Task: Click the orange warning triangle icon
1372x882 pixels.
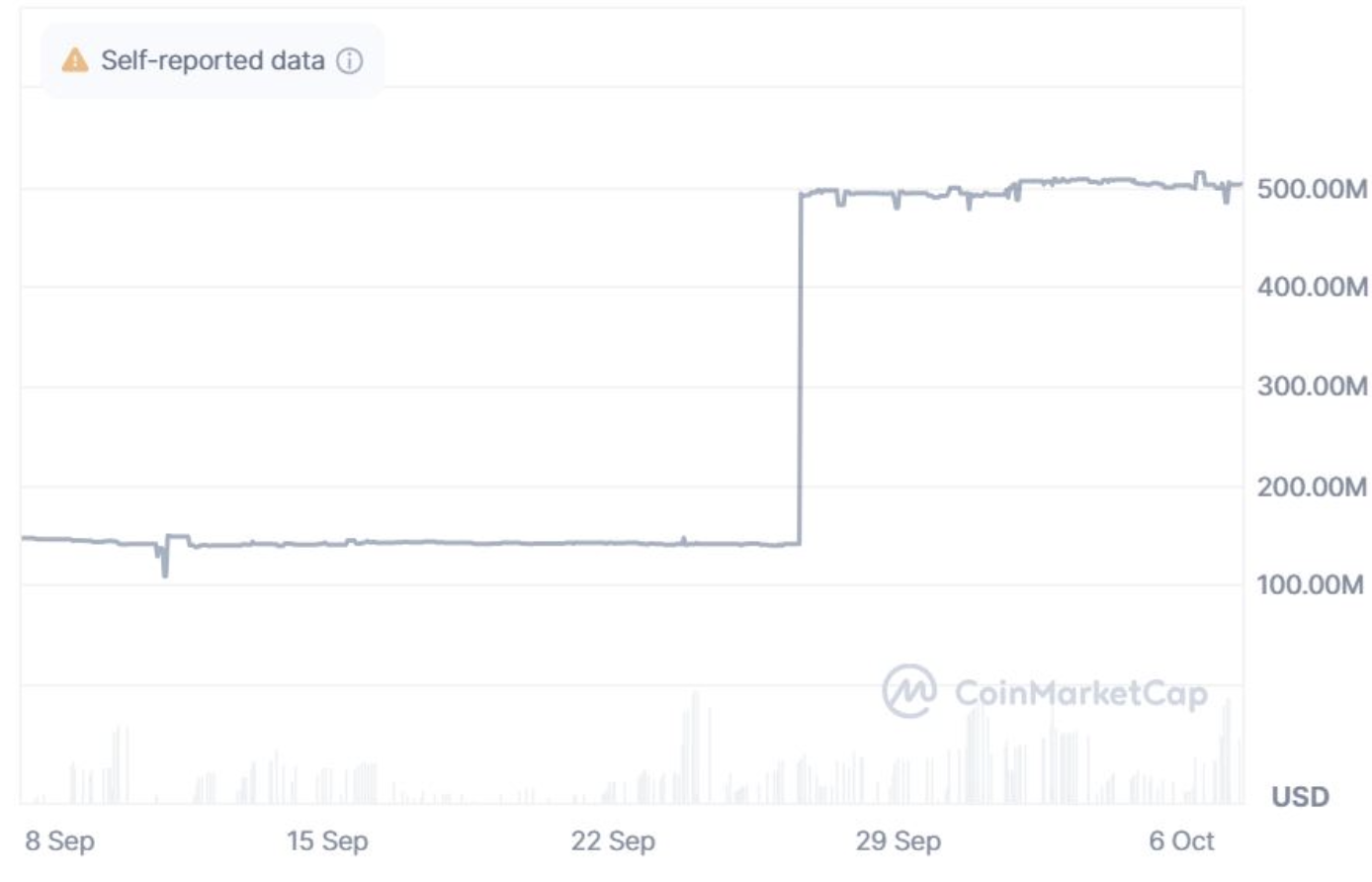Action: tap(75, 60)
